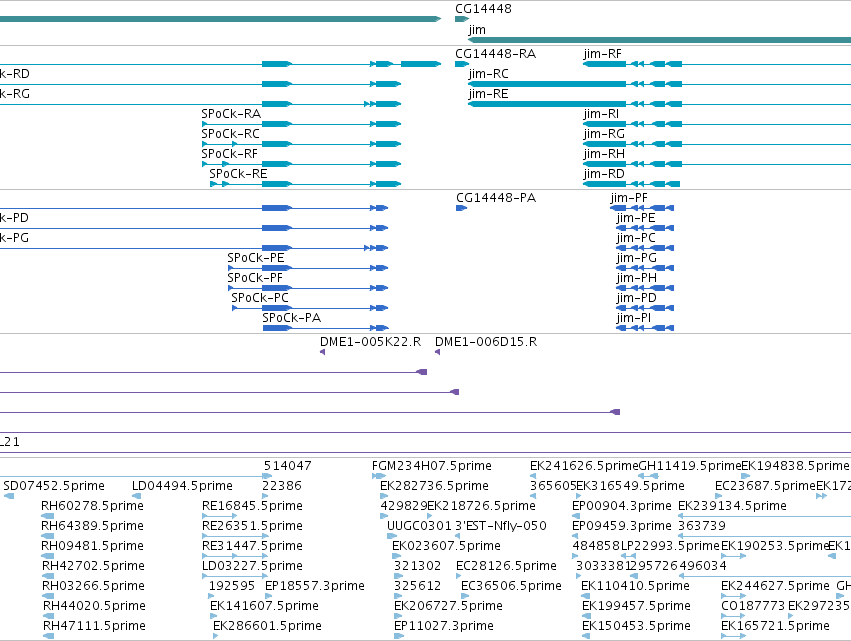Select the LD04494.5prime EST label
Screen dimensions: 851x641
(x=182, y=486)
